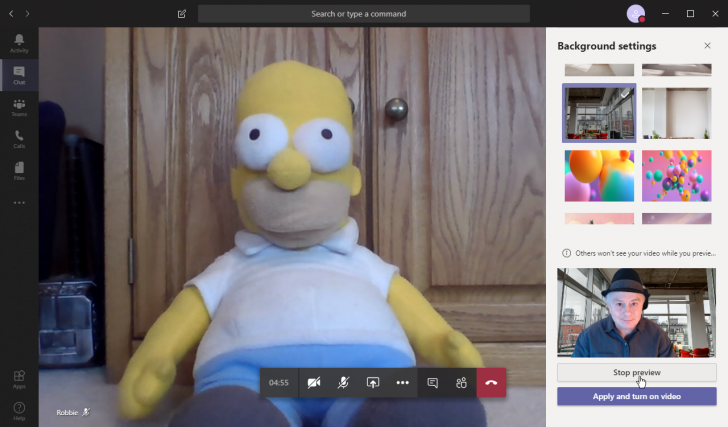Open the Files section
Screen dimensions: 728x427
pos(19,171)
